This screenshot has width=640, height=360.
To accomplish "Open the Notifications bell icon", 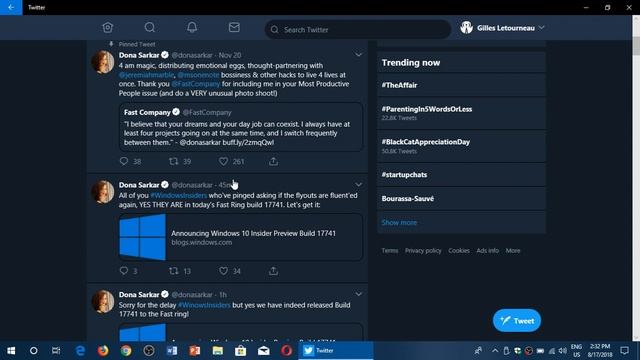I will [192, 27].
